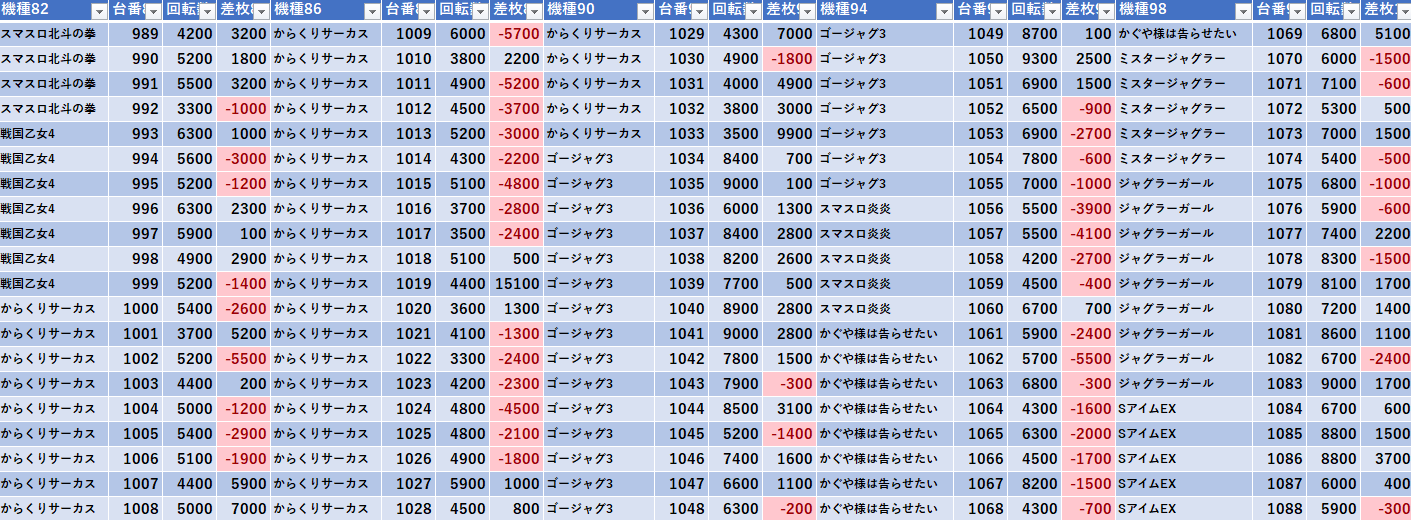Click the 6600 rotation count cell

(x=736, y=484)
